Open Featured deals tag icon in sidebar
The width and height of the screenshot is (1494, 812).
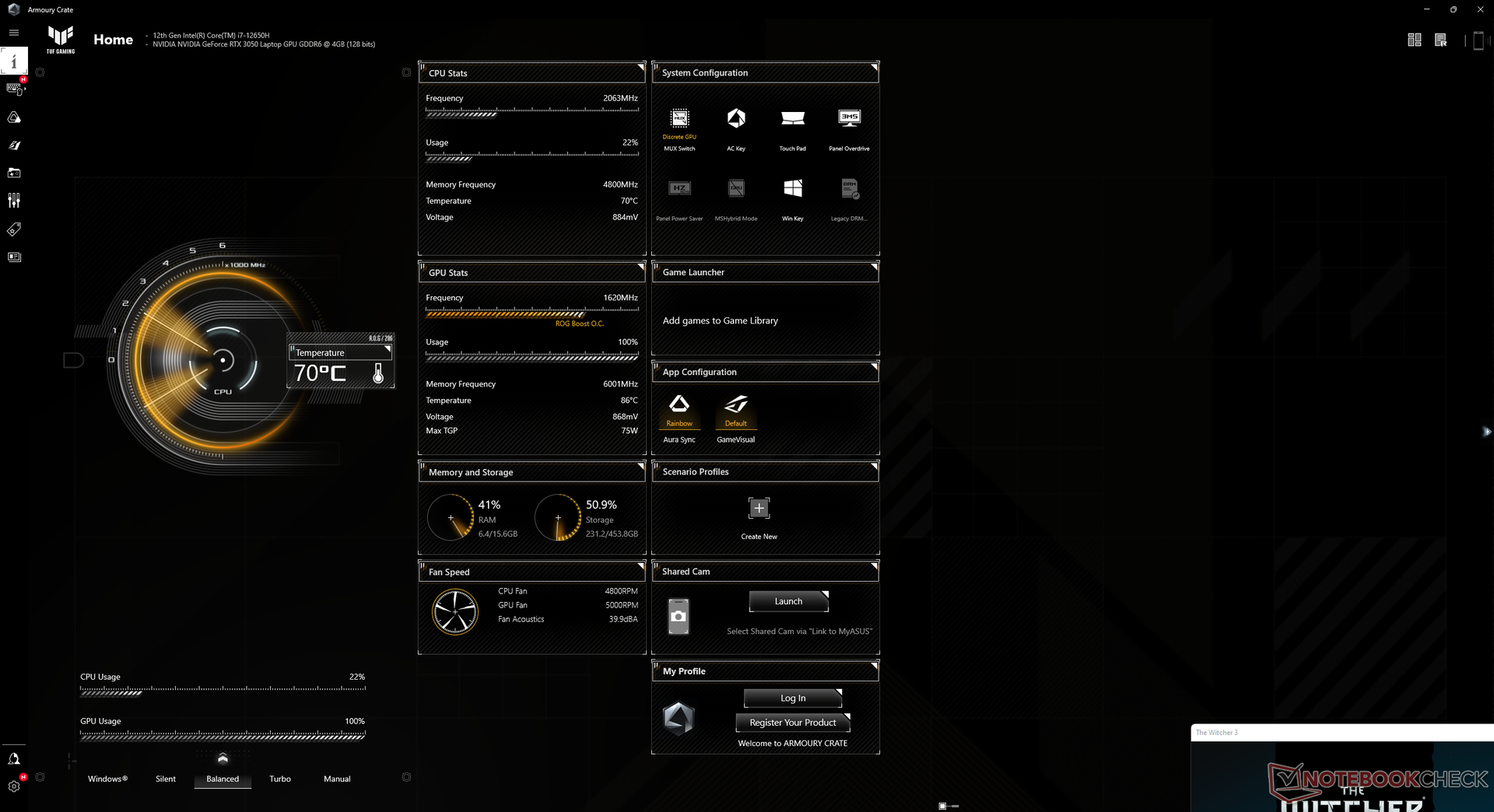[14, 229]
